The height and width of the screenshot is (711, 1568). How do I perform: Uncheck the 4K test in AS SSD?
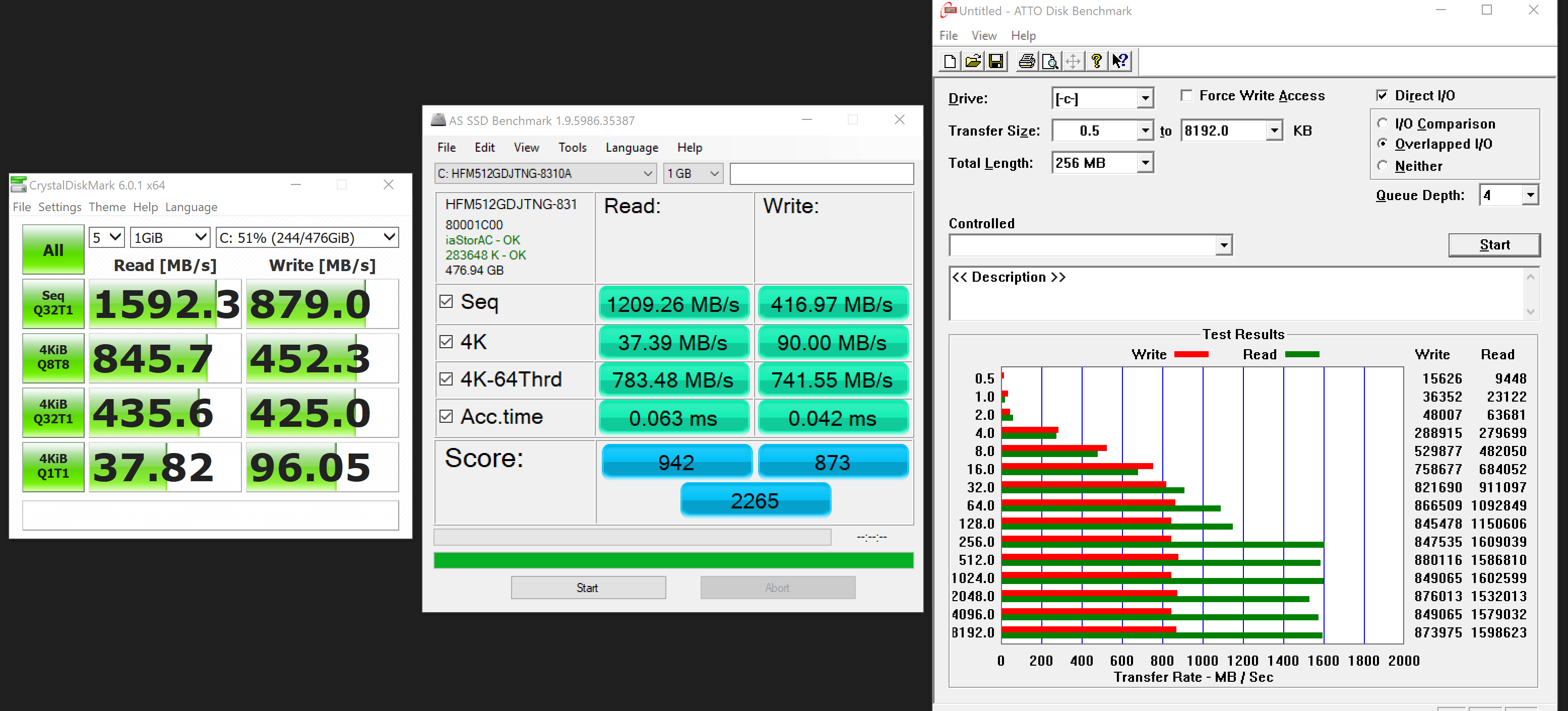(446, 342)
